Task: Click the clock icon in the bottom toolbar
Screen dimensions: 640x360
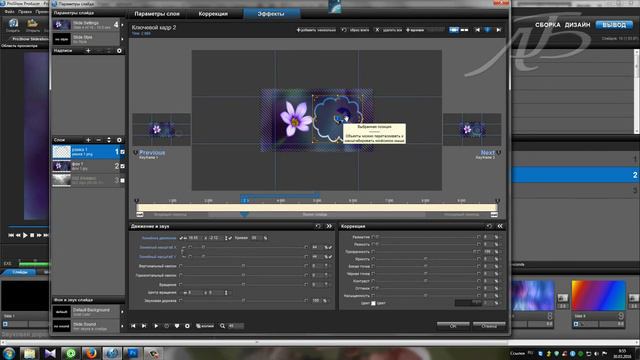Action: coord(166,326)
